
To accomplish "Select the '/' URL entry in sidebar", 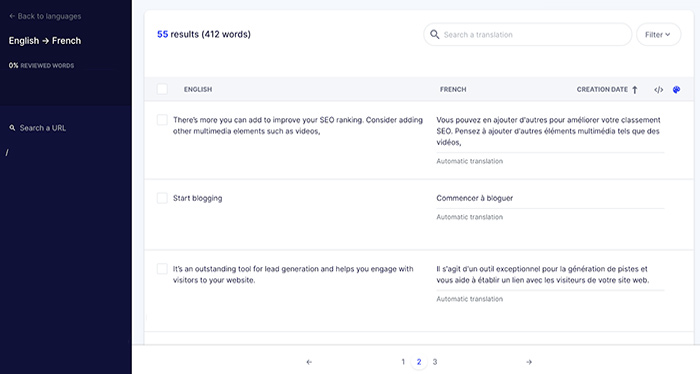I will click(7, 153).
